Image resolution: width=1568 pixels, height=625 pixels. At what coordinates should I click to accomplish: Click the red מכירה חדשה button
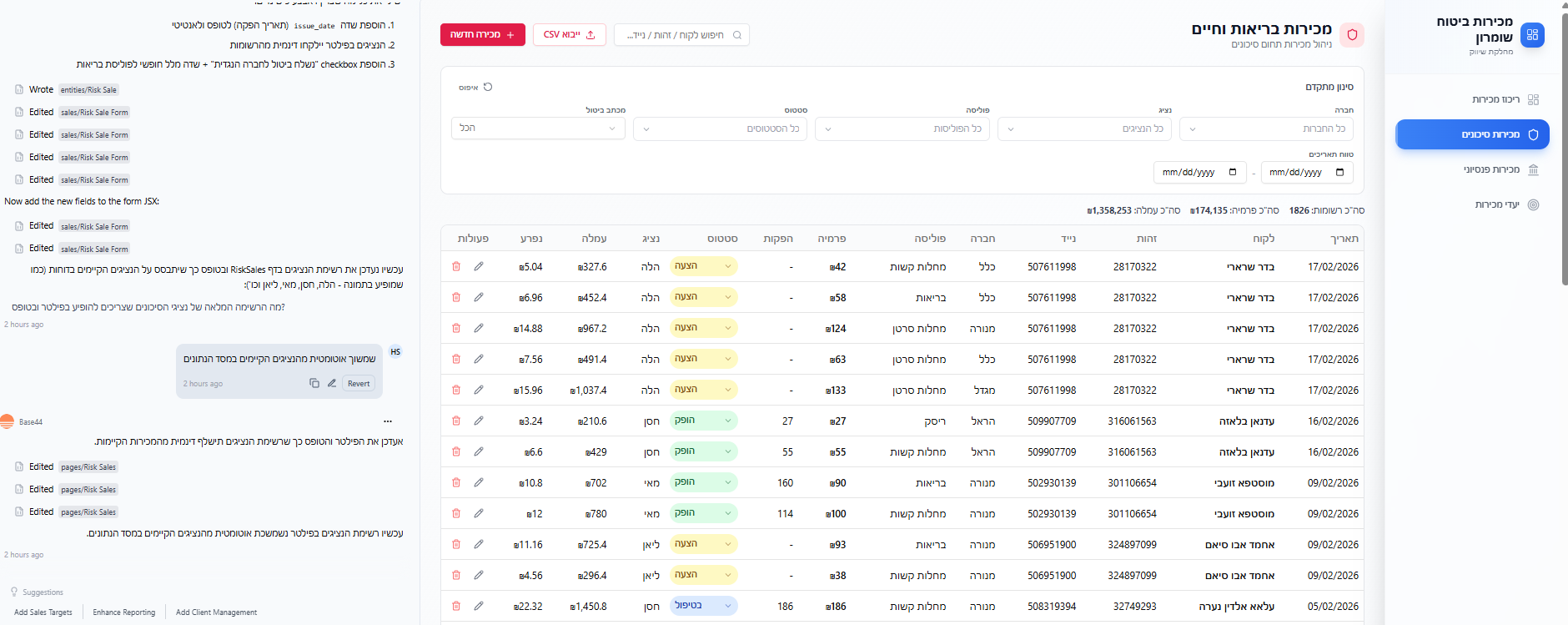[483, 34]
